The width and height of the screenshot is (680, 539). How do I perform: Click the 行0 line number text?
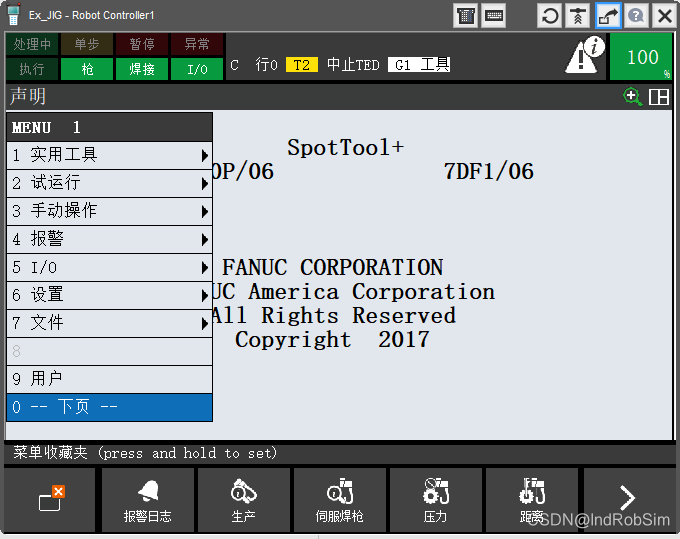[x=266, y=65]
